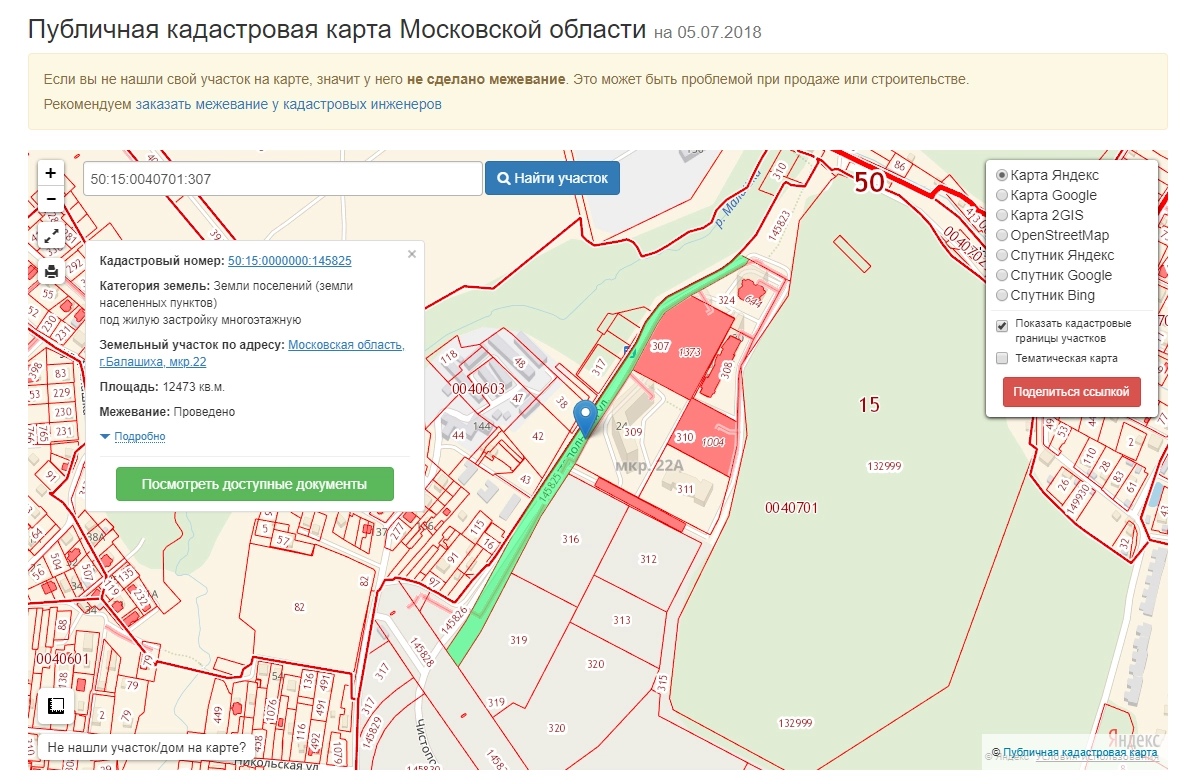The width and height of the screenshot is (1191, 781).
Task: Close the parcel info popup
Action: [411, 254]
